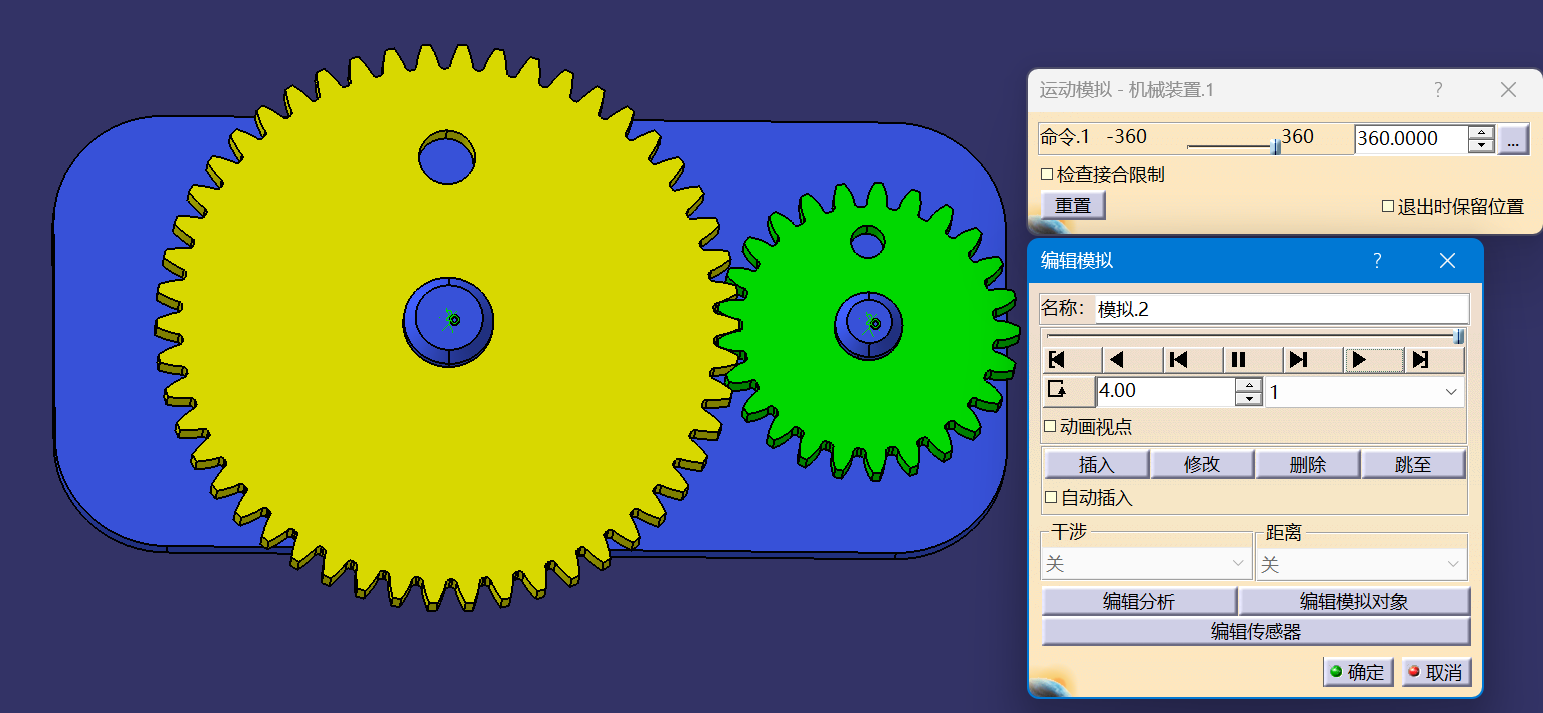Tick the 自动插入 checkbox
The height and width of the screenshot is (713, 1543).
tap(1051, 497)
